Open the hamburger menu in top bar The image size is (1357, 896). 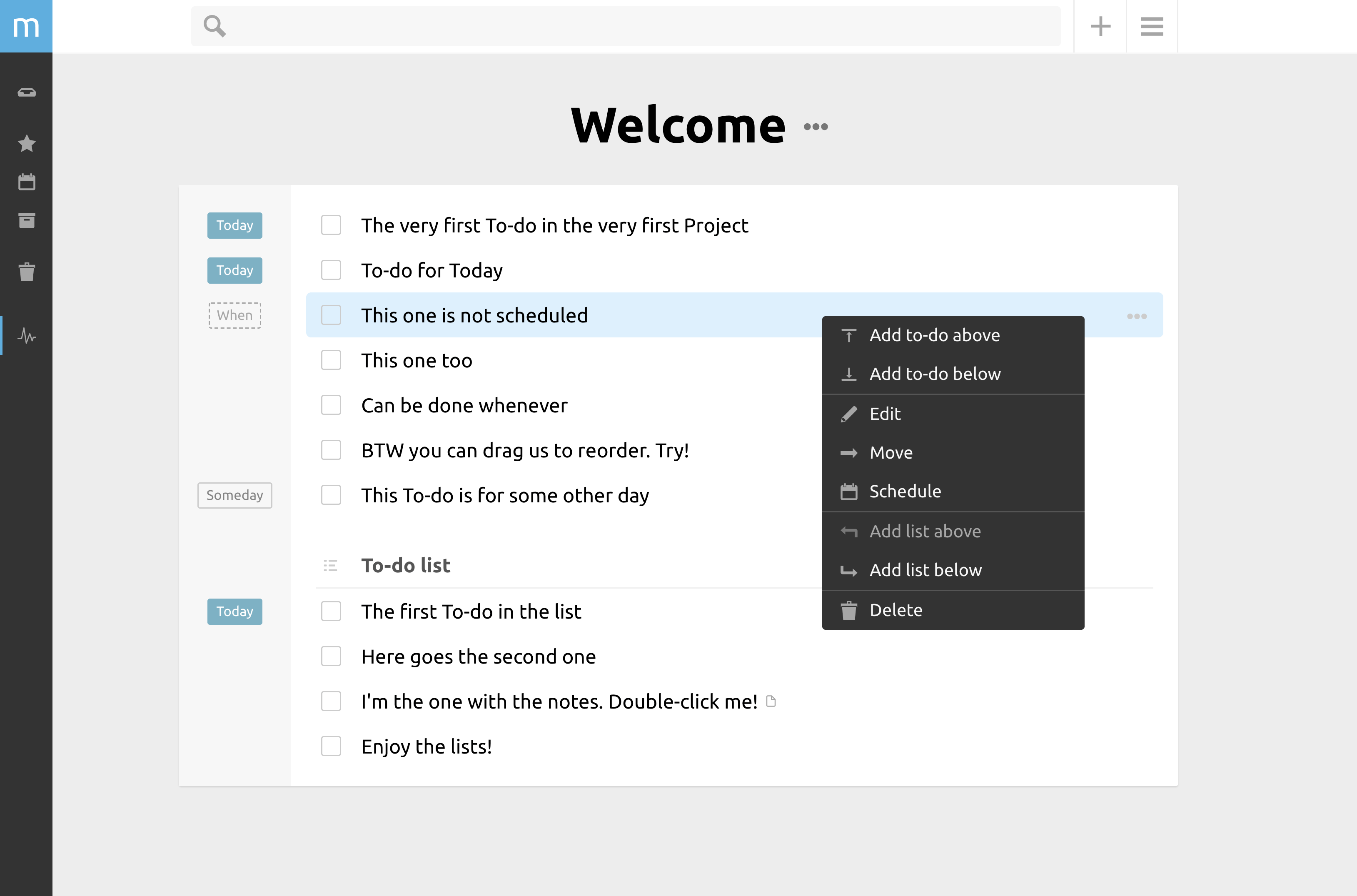[x=1151, y=26]
